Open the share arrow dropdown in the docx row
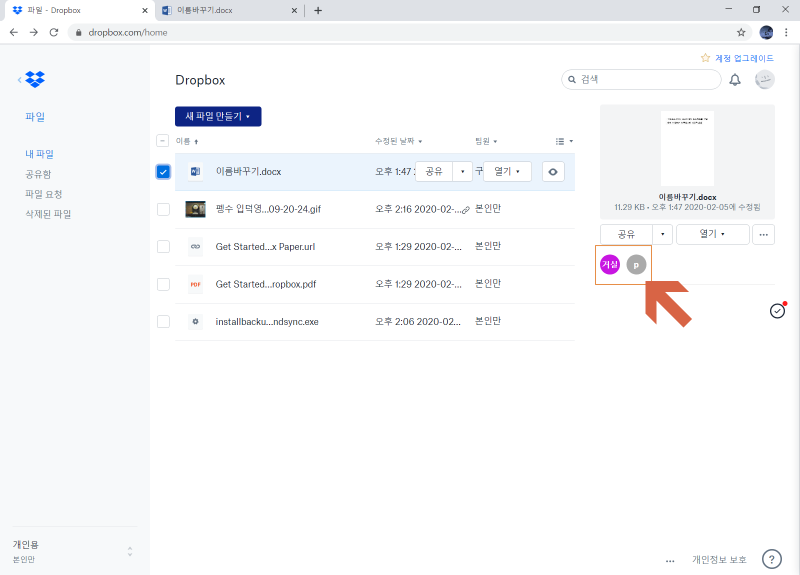 462,171
